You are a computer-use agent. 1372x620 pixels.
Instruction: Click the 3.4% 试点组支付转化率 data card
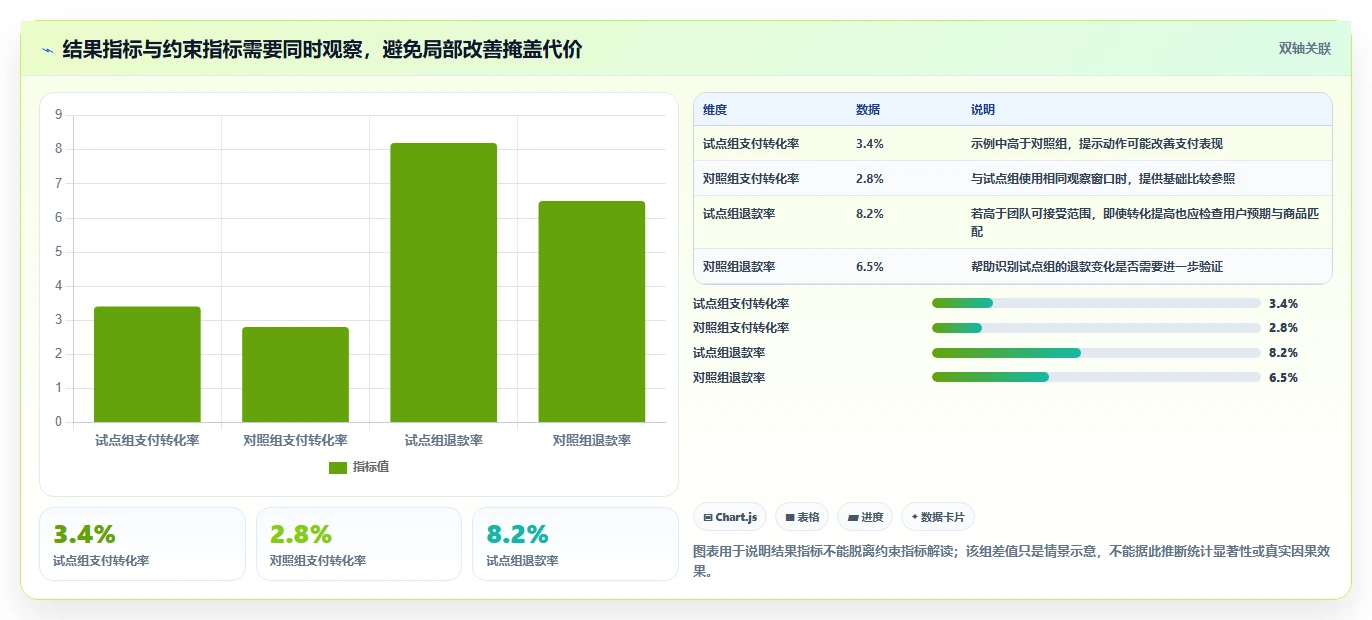click(x=142, y=544)
